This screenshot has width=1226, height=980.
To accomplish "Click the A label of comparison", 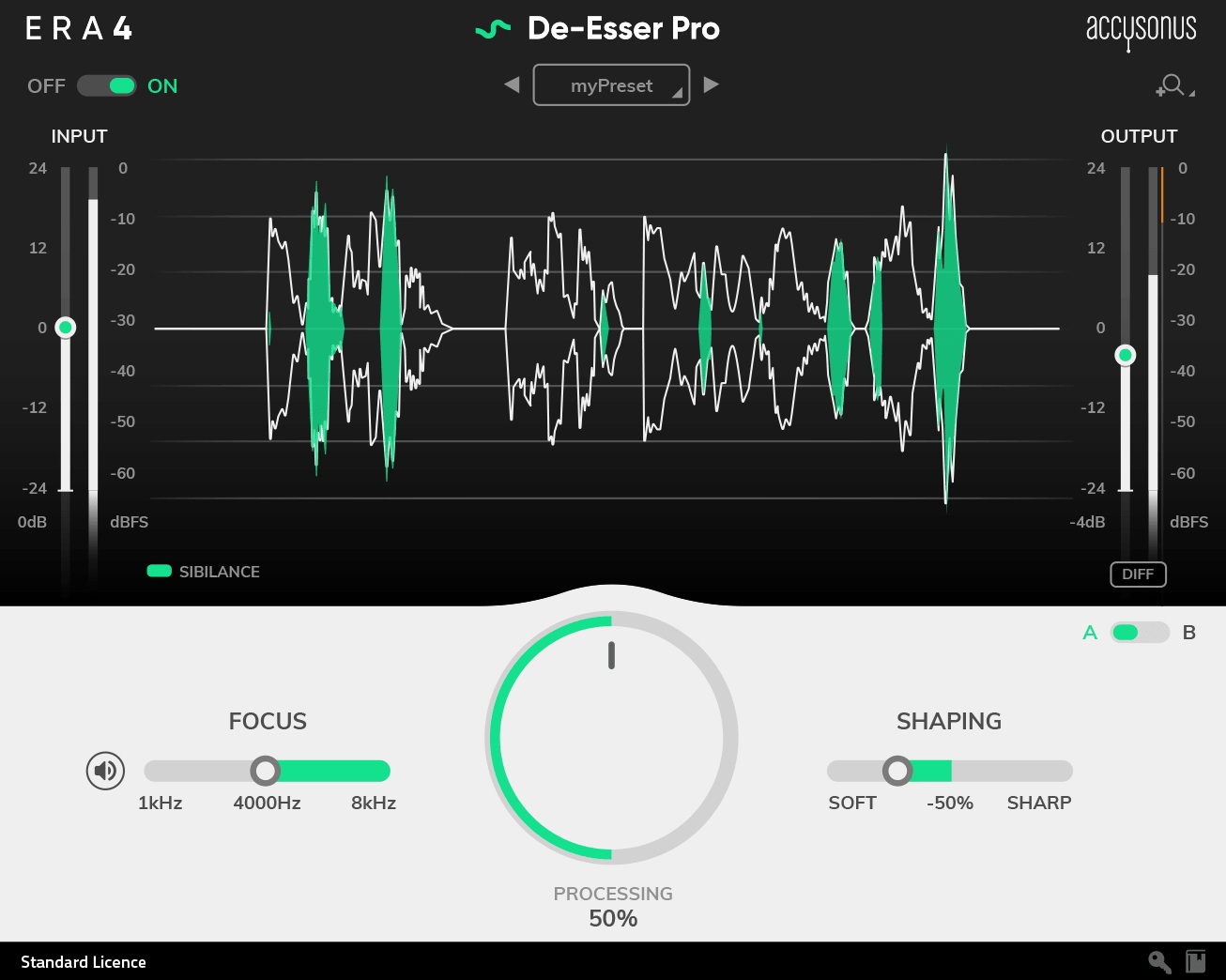I will coord(1090,633).
